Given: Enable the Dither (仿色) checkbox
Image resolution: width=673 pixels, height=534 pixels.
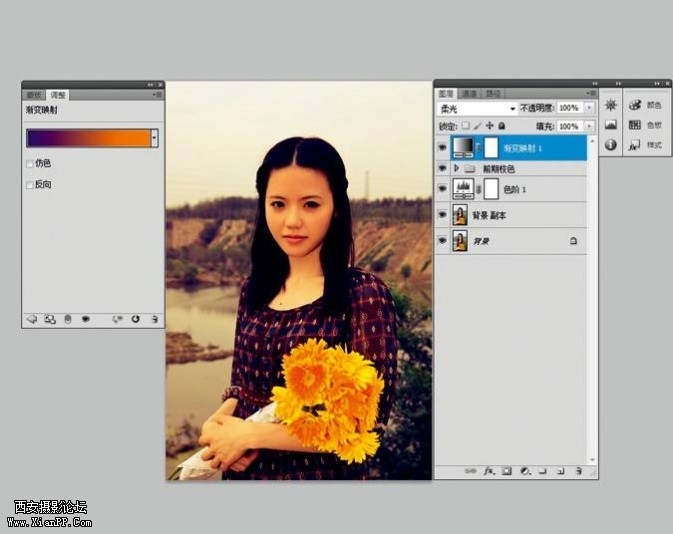Looking at the screenshot, I should [x=29, y=163].
